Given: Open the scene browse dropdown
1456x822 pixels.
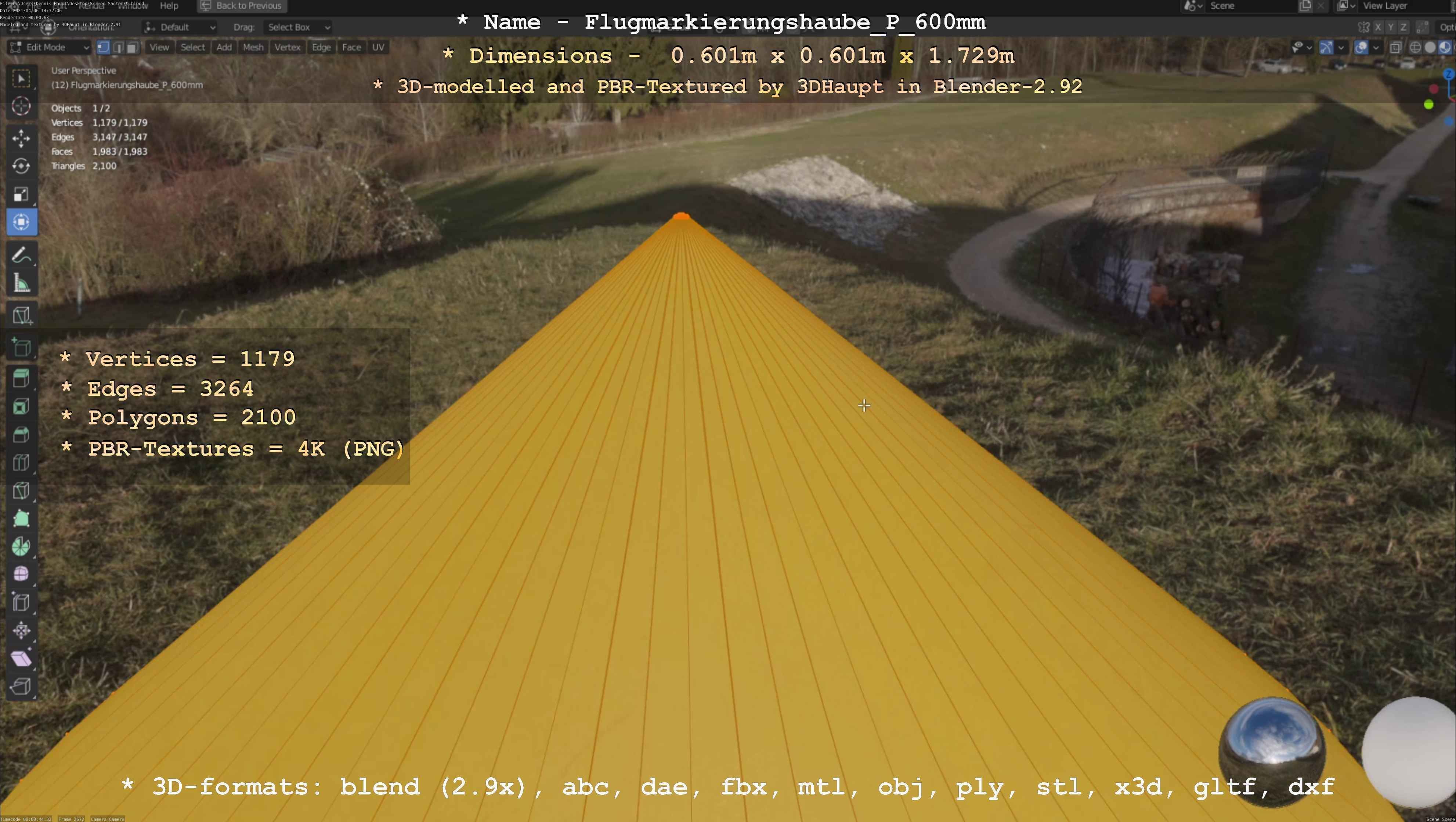Looking at the screenshot, I should pyautogui.click(x=1193, y=6).
